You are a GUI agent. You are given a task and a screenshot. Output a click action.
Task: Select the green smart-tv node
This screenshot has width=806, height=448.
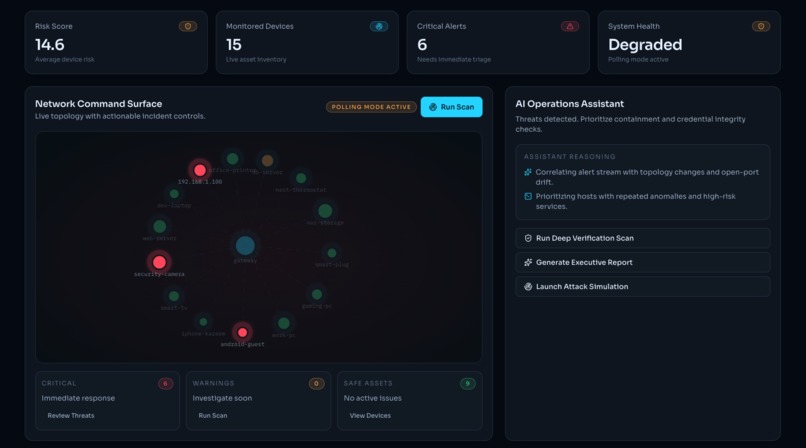pyautogui.click(x=174, y=296)
